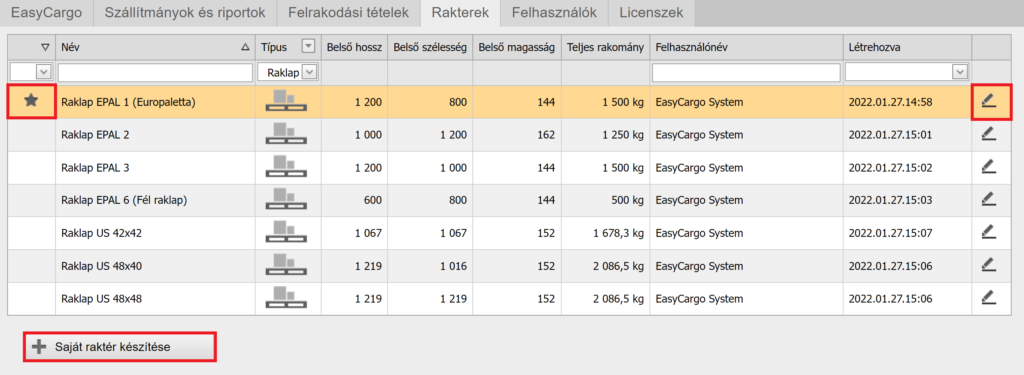Sort ascending via Név column arrow
Image resolution: width=1024 pixels, height=375 pixels.
point(245,47)
